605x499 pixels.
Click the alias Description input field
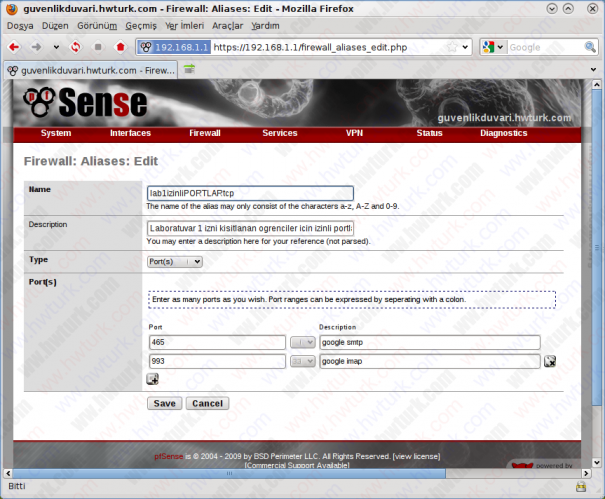pos(250,228)
